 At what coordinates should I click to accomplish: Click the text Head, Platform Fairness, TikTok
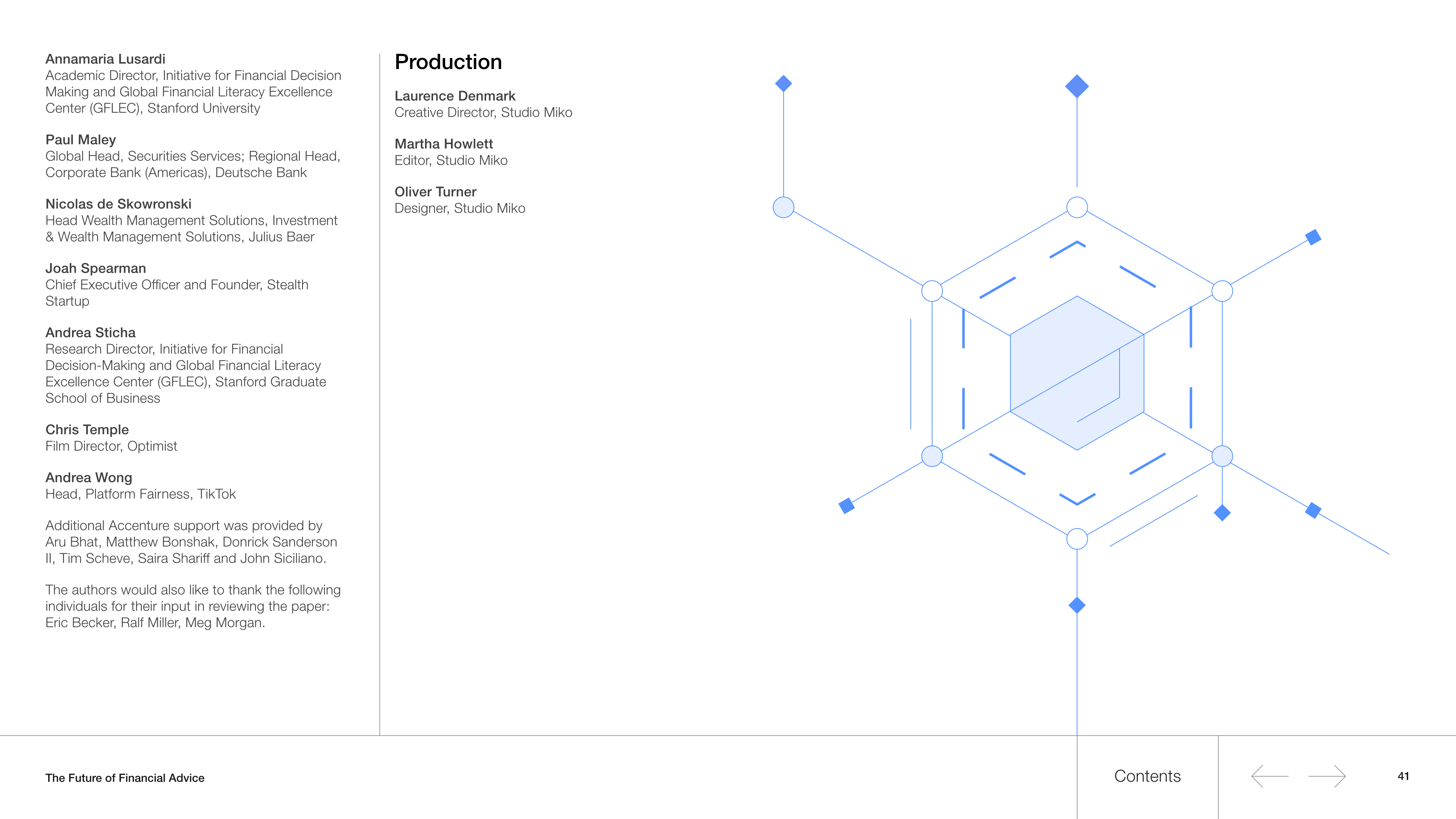coord(141,494)
